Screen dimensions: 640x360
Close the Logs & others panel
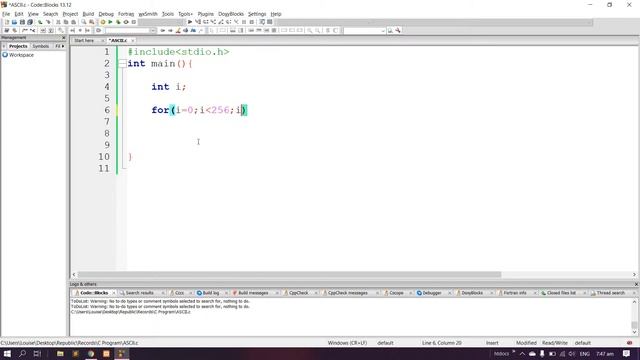[x=636, y=284]
